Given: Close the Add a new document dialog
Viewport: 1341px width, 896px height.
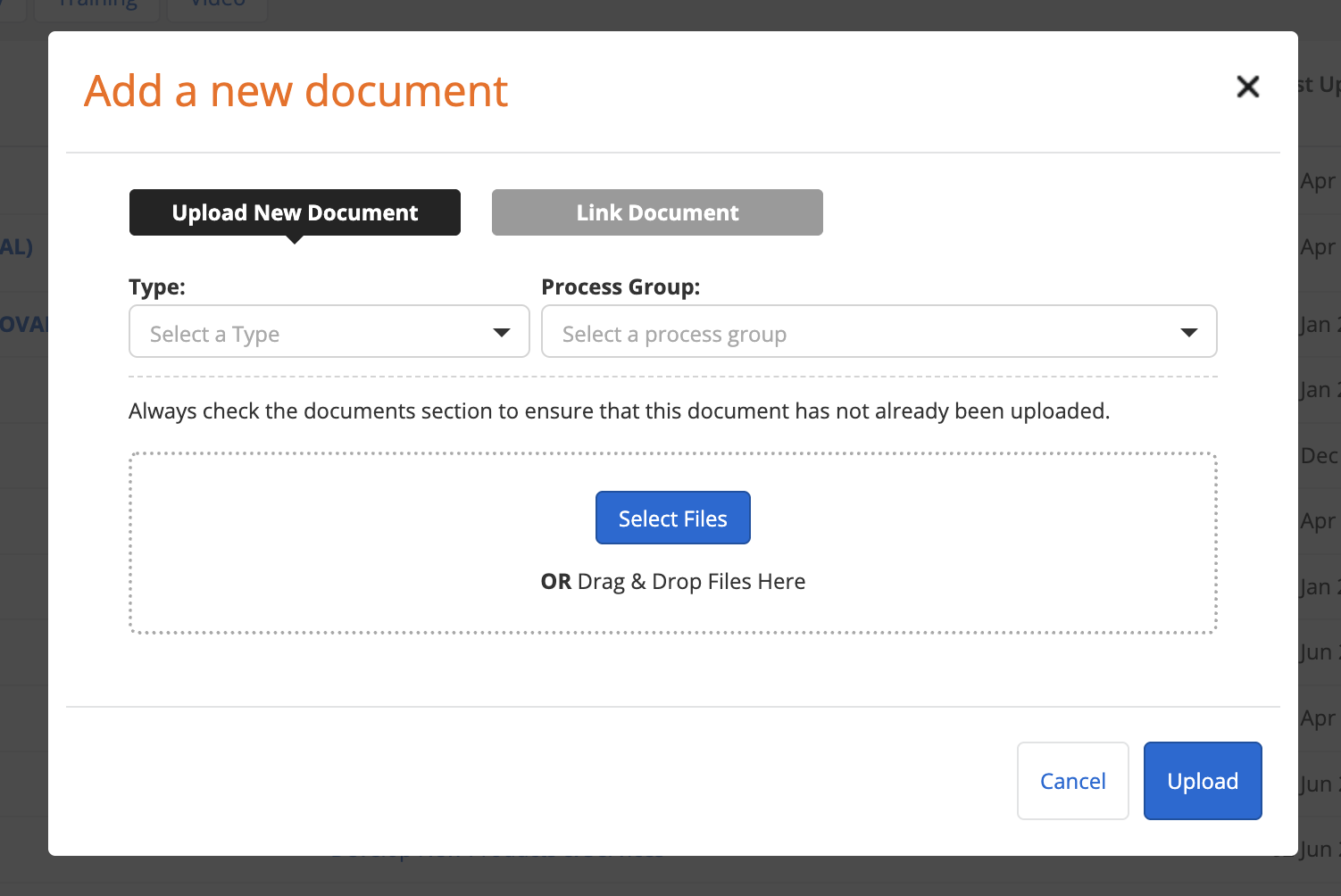Looking at the screenshot, I should [x=1247, y=87].
